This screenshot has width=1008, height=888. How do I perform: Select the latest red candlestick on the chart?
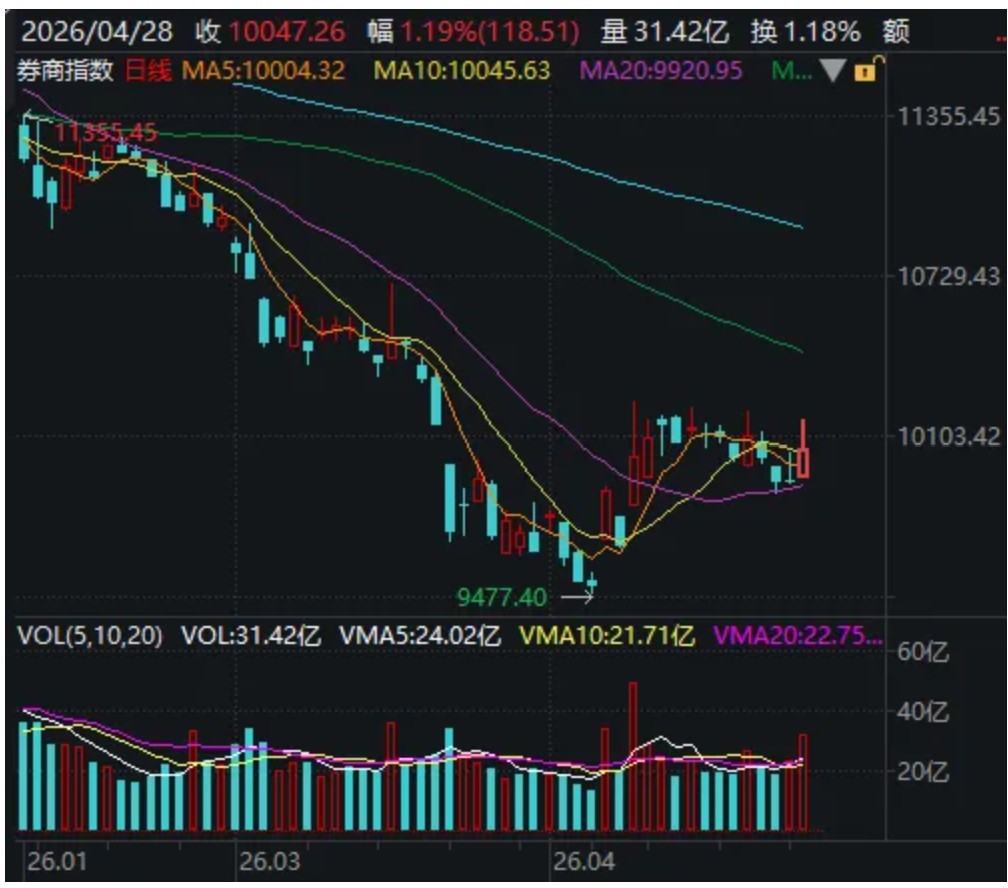[x=803, y=460]
